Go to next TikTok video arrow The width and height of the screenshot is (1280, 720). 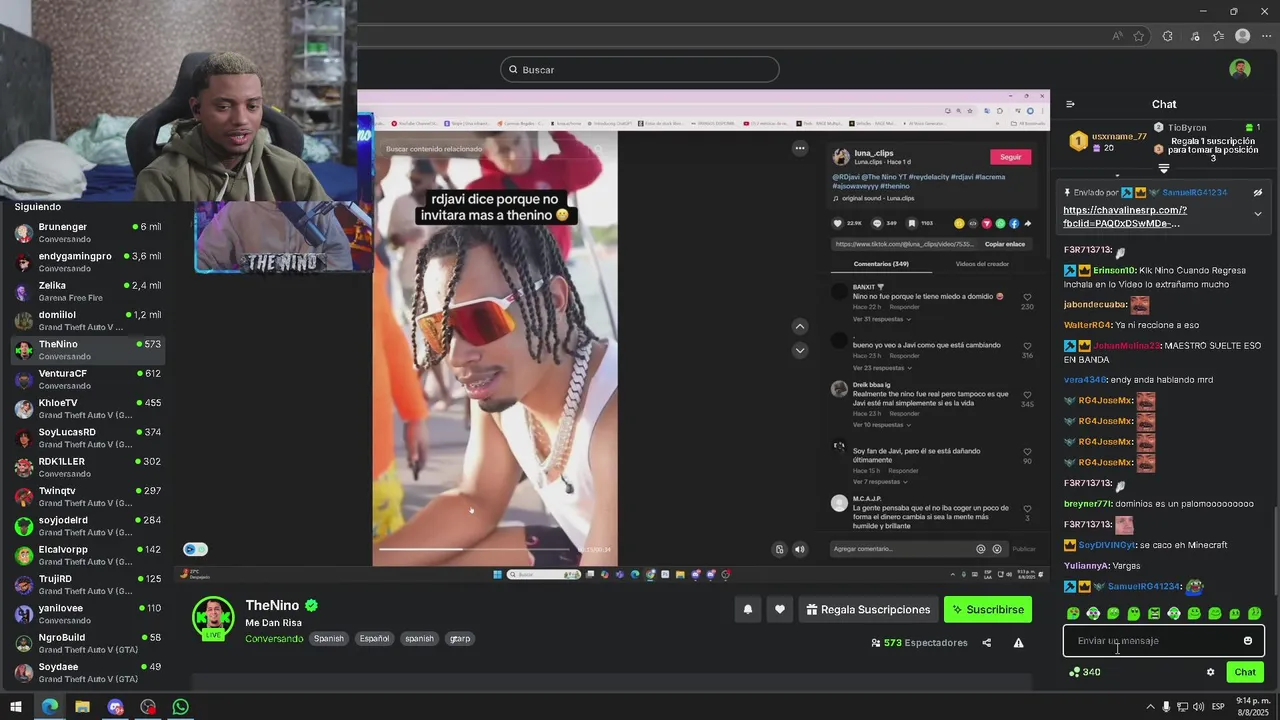coord(799,350)
